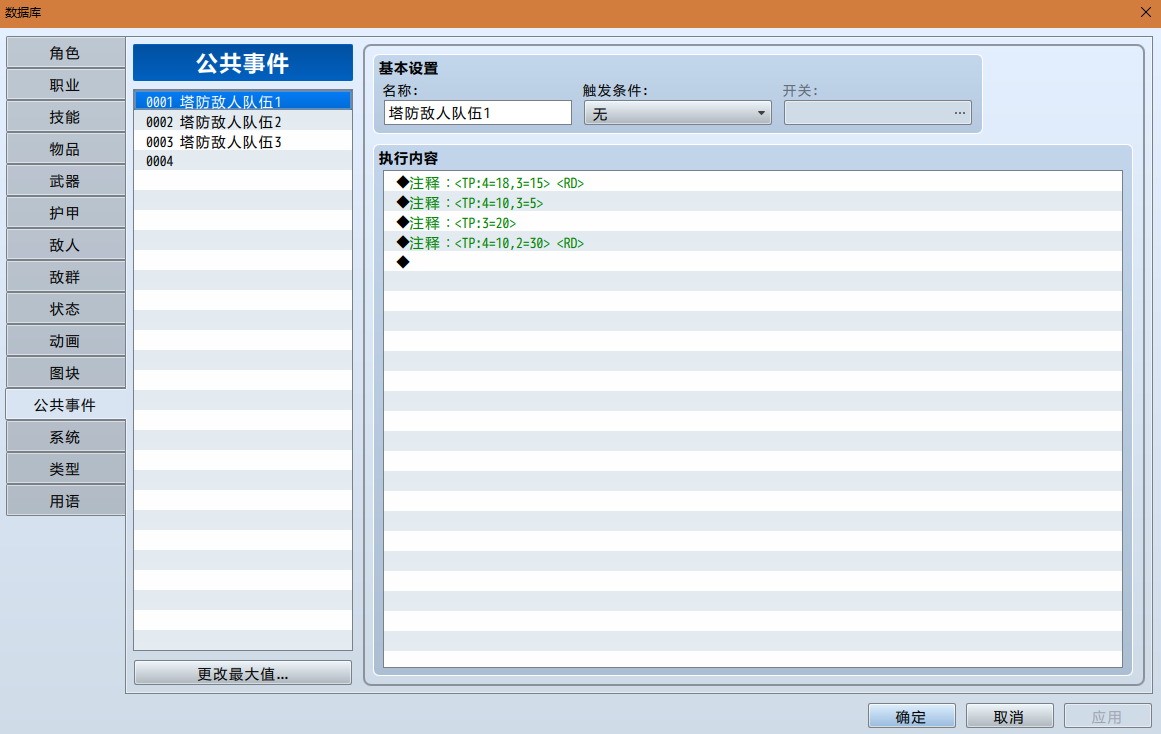Select the 公共事件 tab

pos(65,405)
